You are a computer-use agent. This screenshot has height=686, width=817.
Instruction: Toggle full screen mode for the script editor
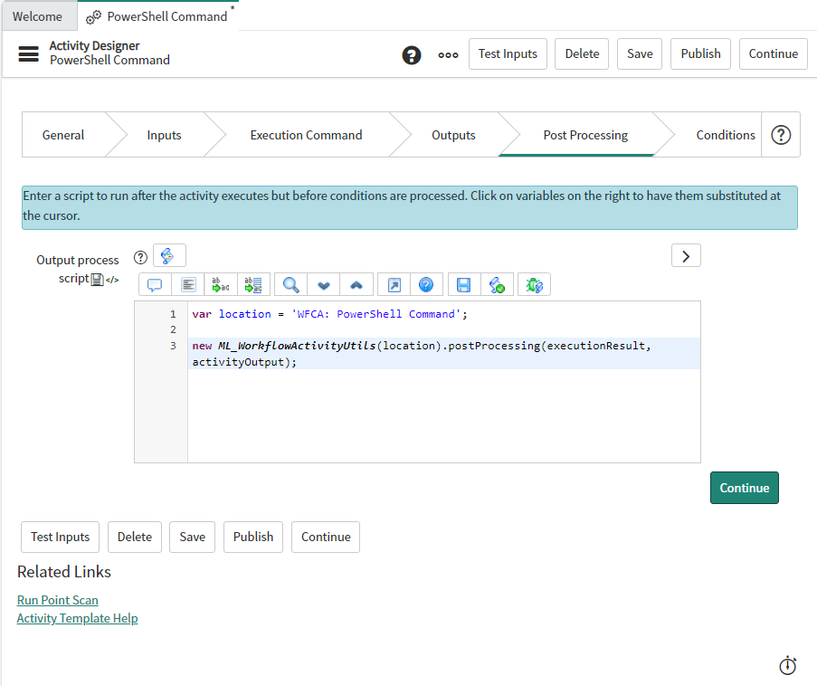[x=394, y=285]
